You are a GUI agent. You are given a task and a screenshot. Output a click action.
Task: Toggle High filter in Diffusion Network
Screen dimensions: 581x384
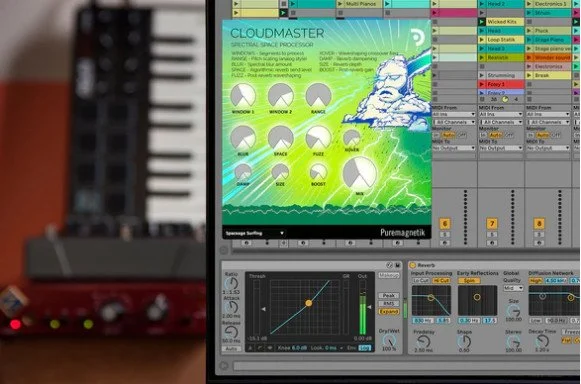click(535, 281)
